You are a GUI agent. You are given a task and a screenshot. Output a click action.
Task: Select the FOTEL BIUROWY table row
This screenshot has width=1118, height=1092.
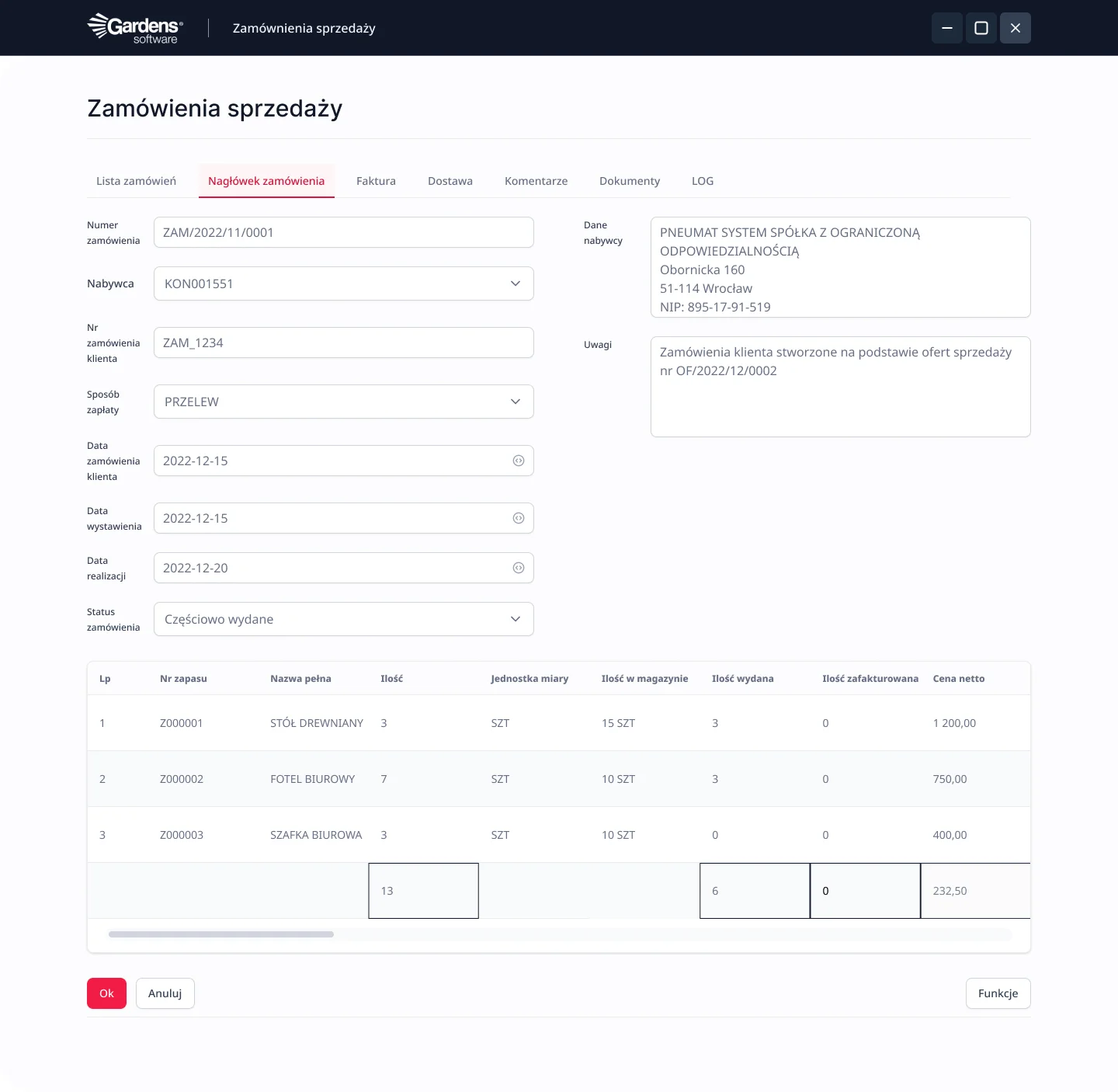point(312,779)
